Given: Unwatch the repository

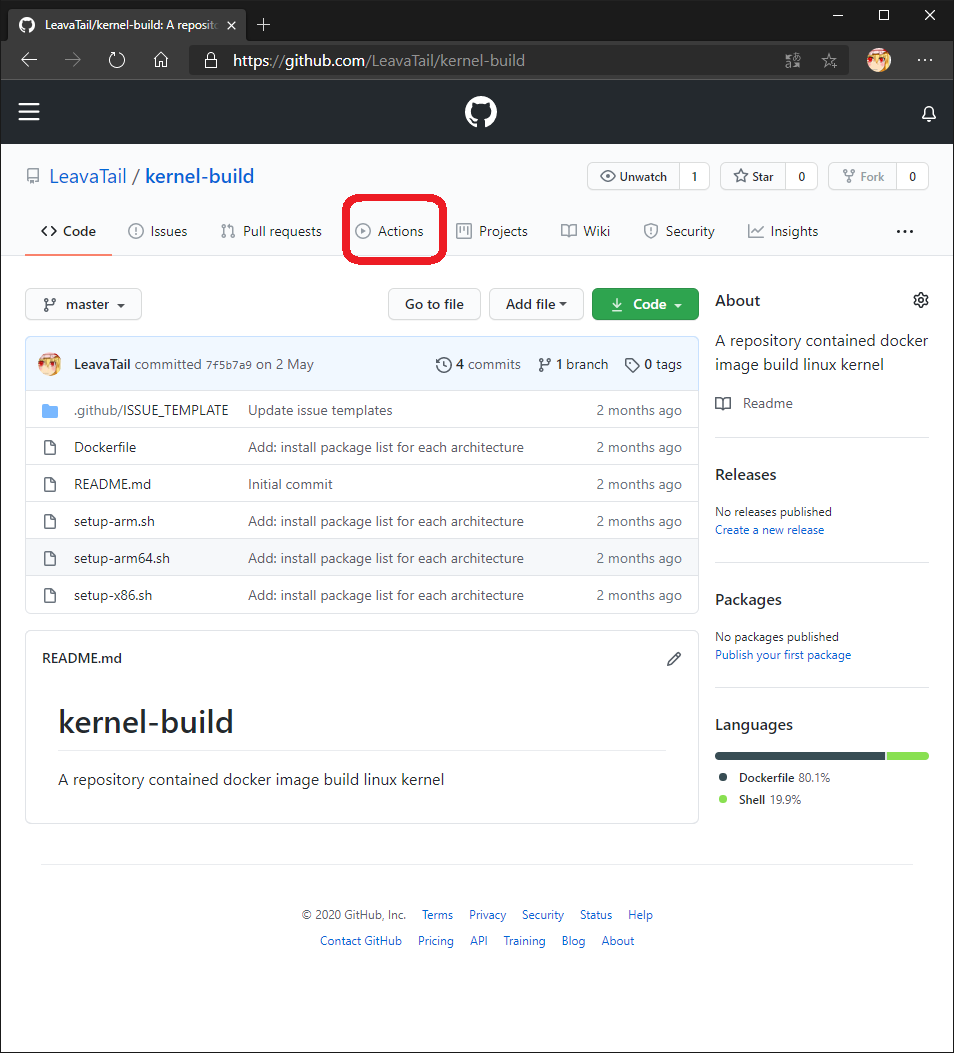Looking at the screenshot, I should 633,177.
